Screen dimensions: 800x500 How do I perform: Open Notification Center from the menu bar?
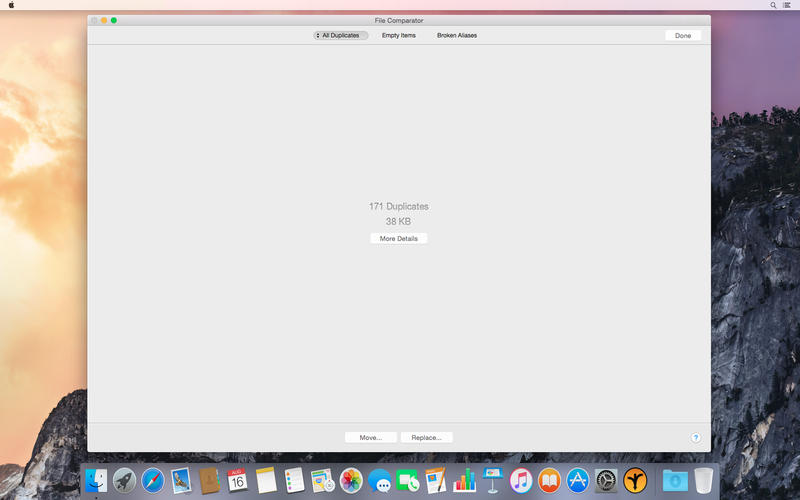coord(787,5)
